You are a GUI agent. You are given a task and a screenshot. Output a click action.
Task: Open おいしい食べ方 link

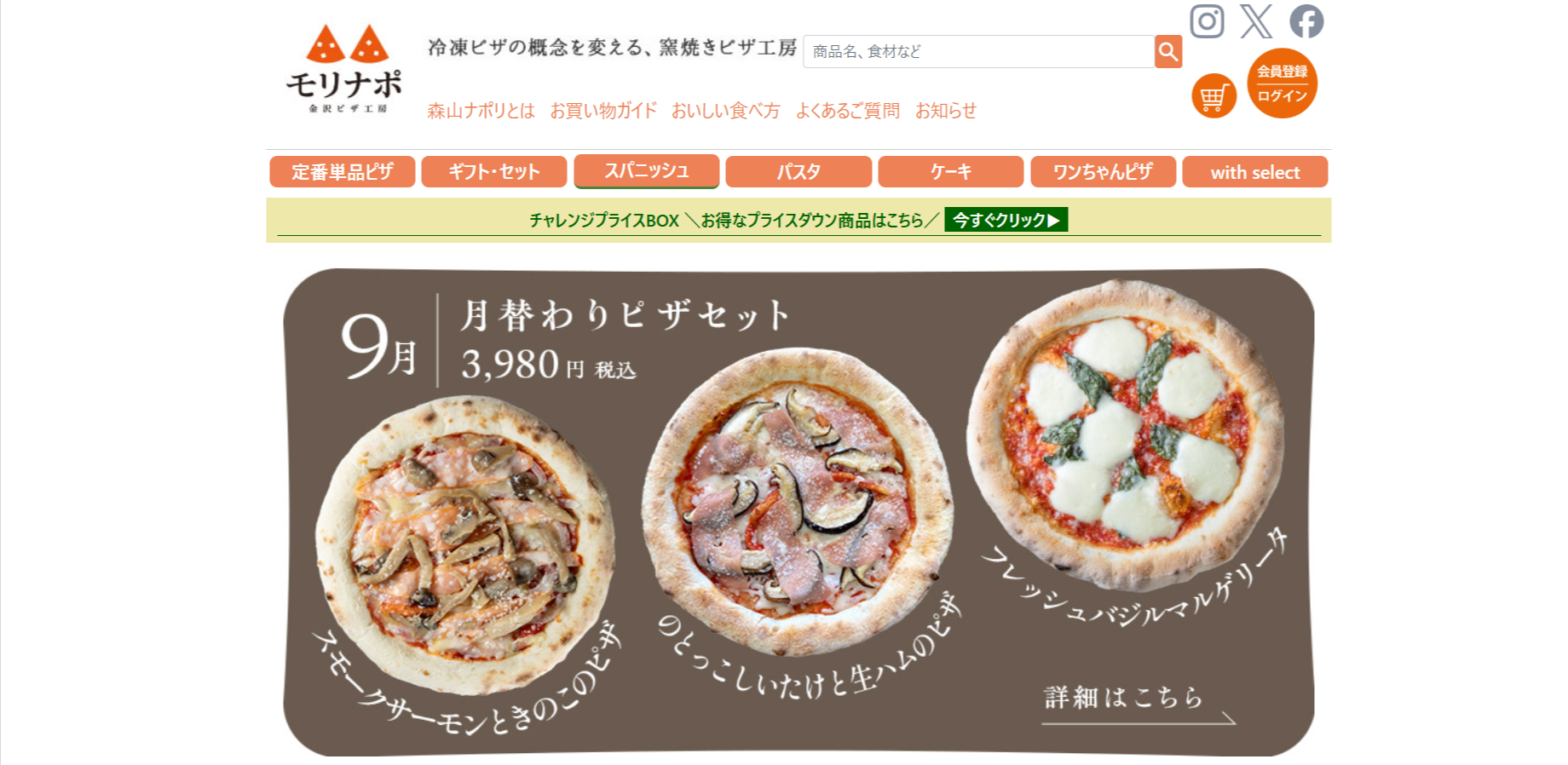725,111
